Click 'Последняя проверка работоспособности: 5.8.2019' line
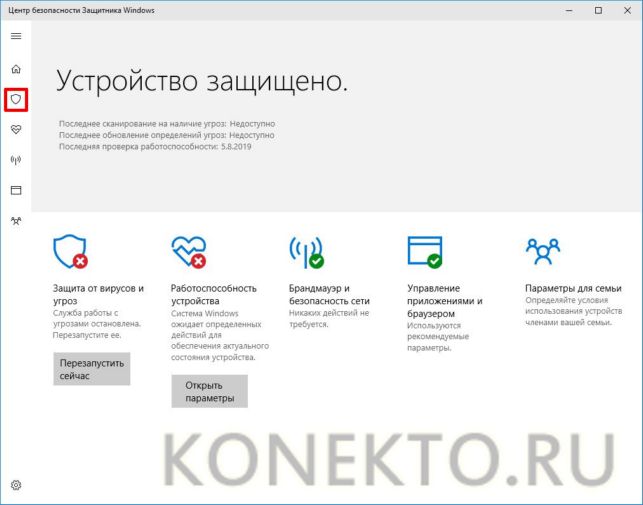Screen dimensions: 643x505 (155, 146)
